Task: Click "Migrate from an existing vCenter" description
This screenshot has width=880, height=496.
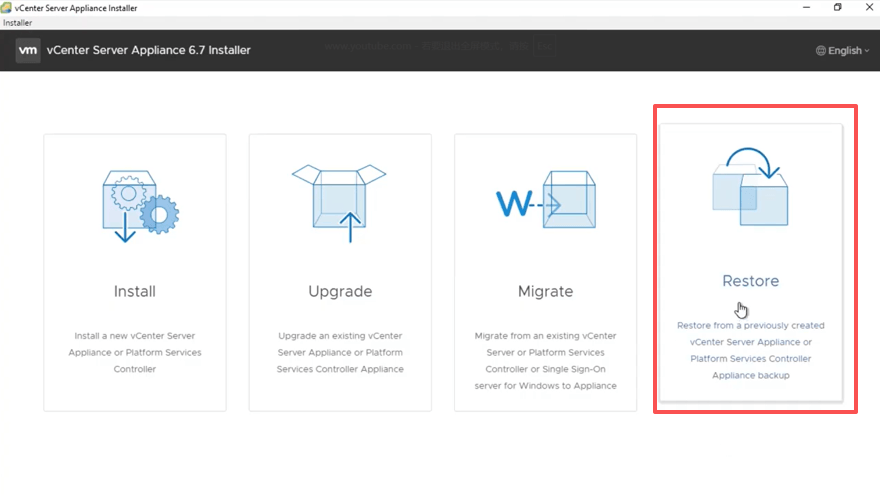Action: (546, 361)
